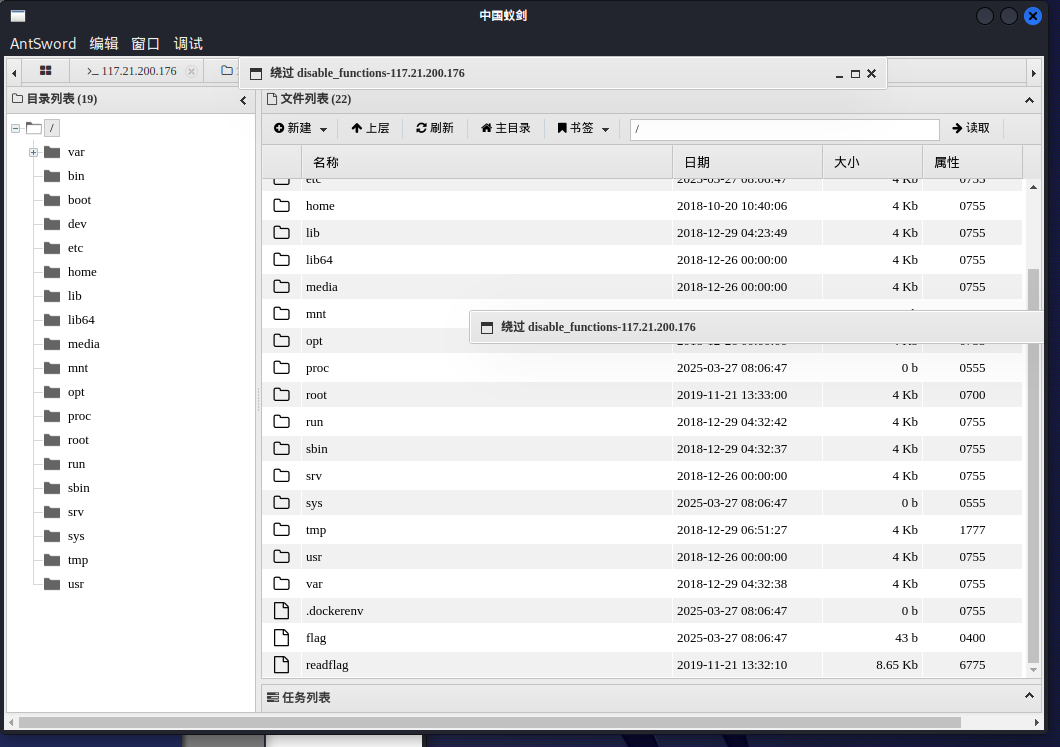Image resolution: width=1060 pixels, height=747 pixels.
Task: Maximize the 绕过 disable_functions dialog
Action: (x=855, y=74)
